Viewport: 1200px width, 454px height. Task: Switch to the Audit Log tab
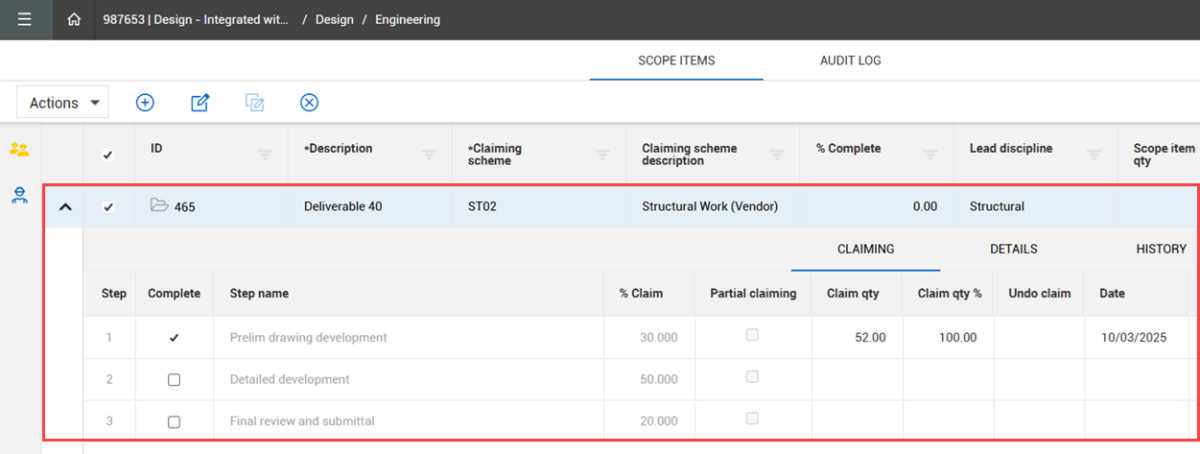[850, 61]
